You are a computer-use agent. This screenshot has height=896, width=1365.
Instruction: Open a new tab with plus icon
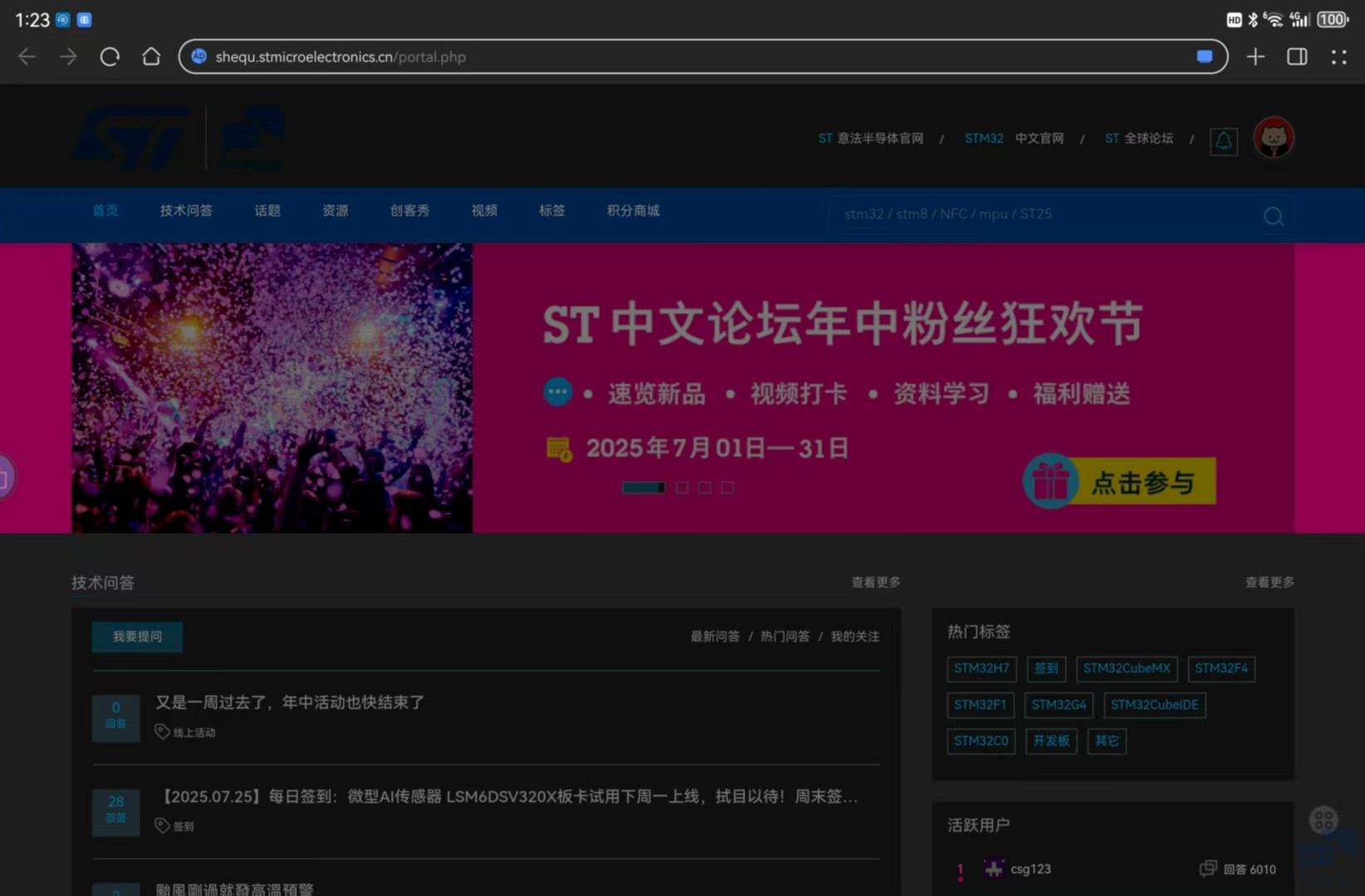(x=1255, y=56)
